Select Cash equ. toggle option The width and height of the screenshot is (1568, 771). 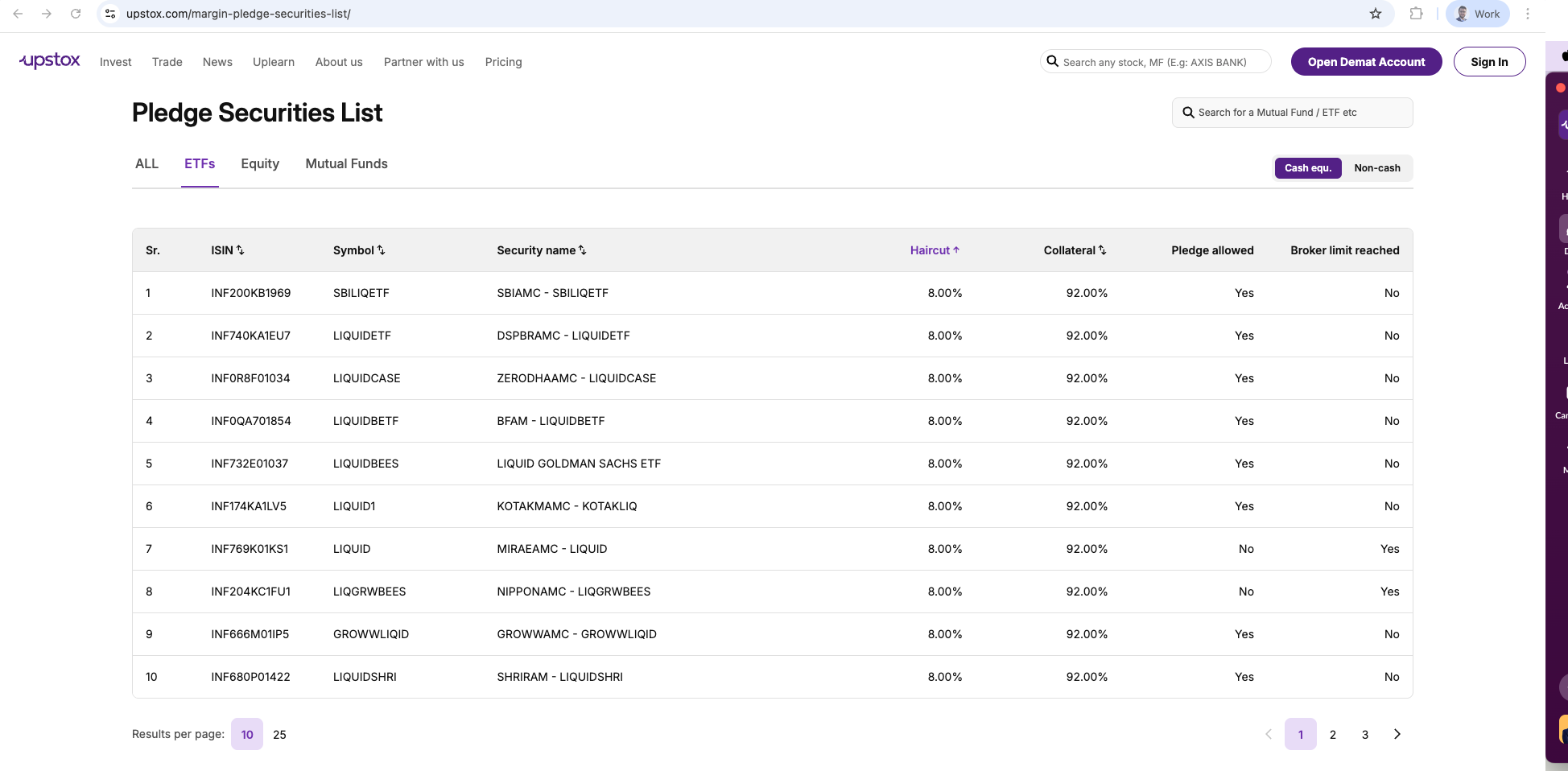pos(1308,168)
